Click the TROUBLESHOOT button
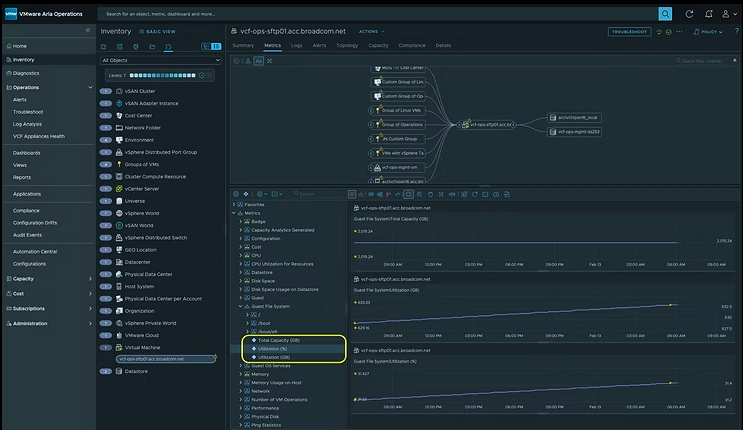Screen dimensions: 743x430 (x=630, y=31)
